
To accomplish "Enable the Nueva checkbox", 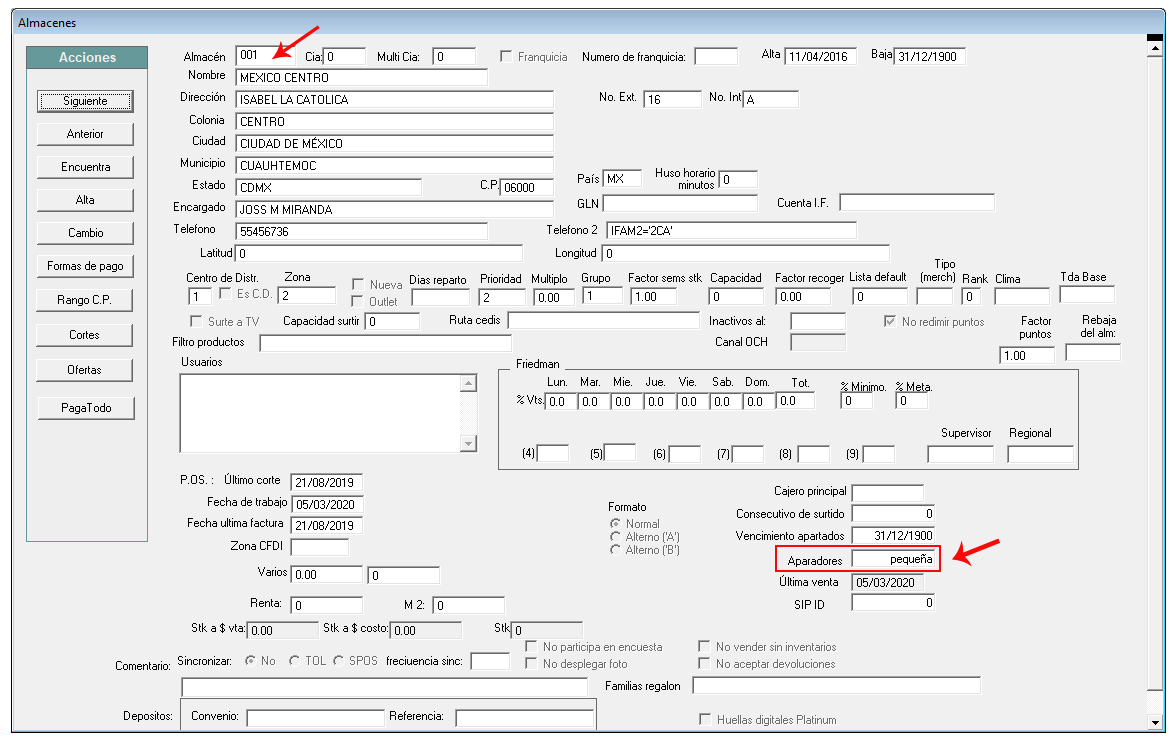I will point(358,284).
